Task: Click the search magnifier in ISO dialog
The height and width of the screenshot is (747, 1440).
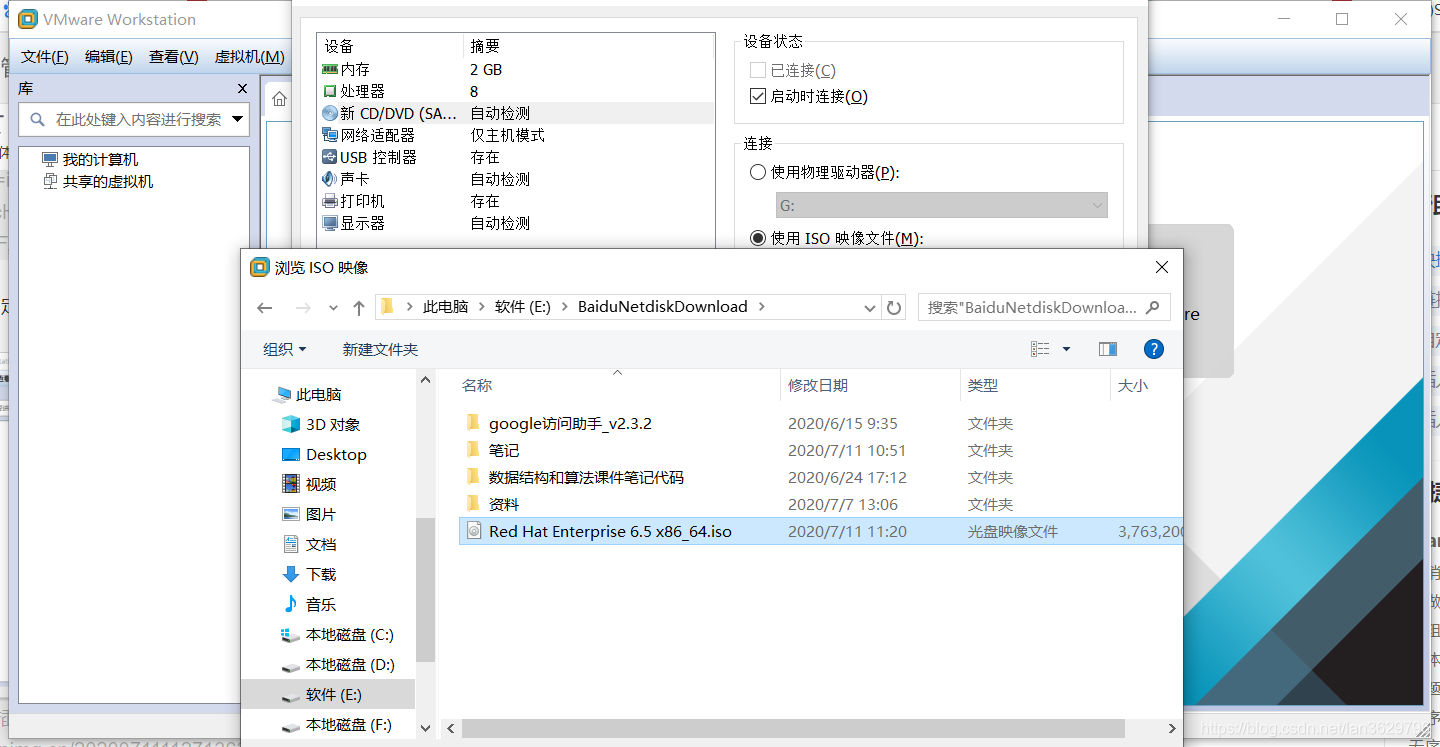Action: point(1152,307)
